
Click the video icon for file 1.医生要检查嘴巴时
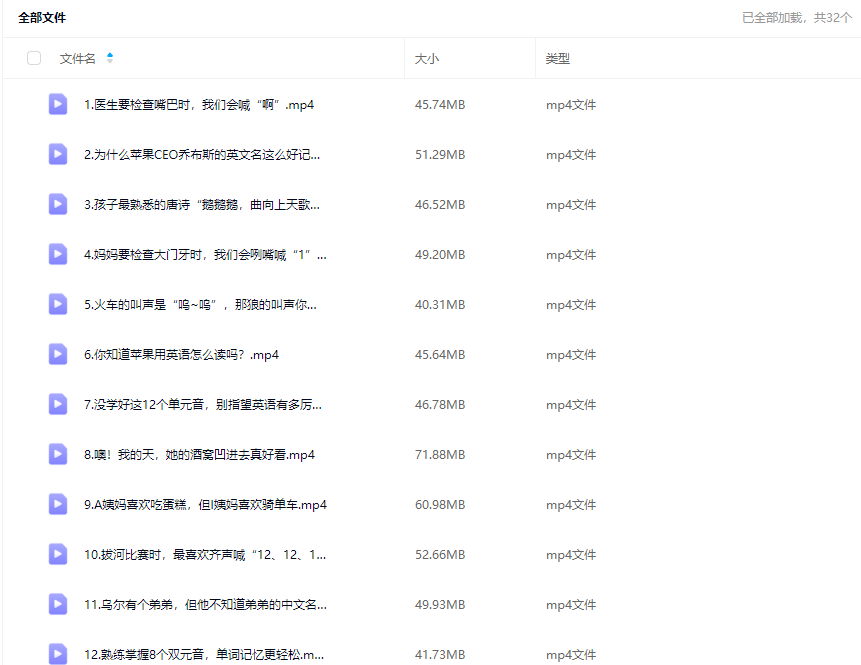(x=58, y=104)
